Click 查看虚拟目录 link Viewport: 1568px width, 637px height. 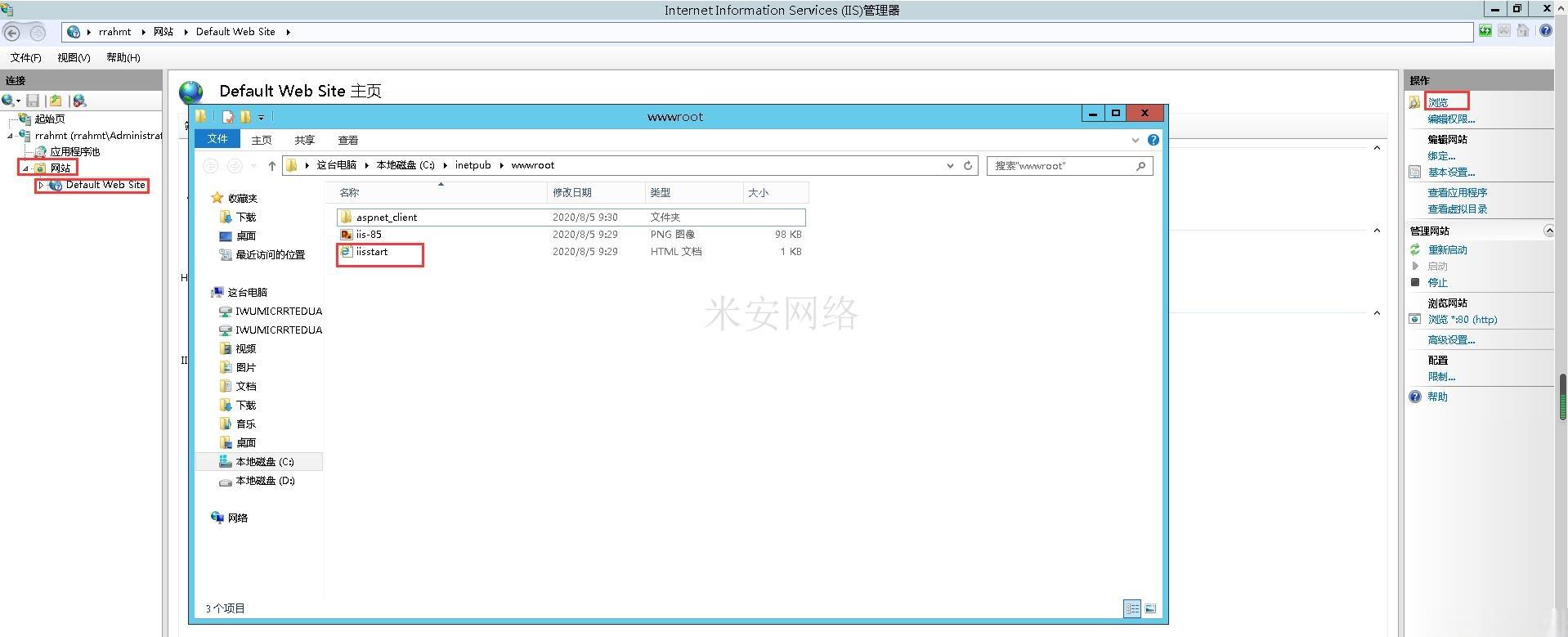1458,209
